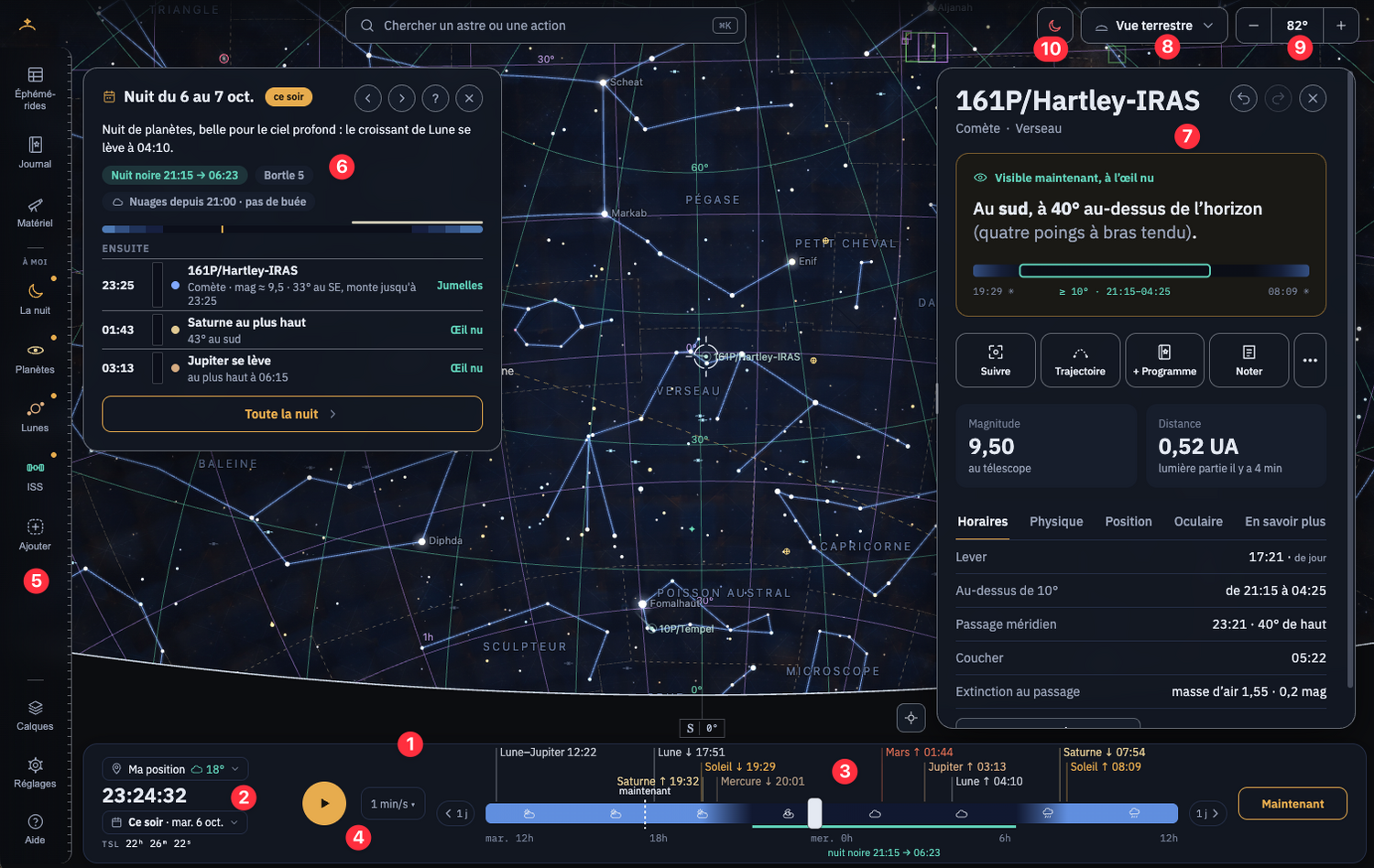1374x868 pixels.
Task: Start time playback with play button
Action: point(324,803)
